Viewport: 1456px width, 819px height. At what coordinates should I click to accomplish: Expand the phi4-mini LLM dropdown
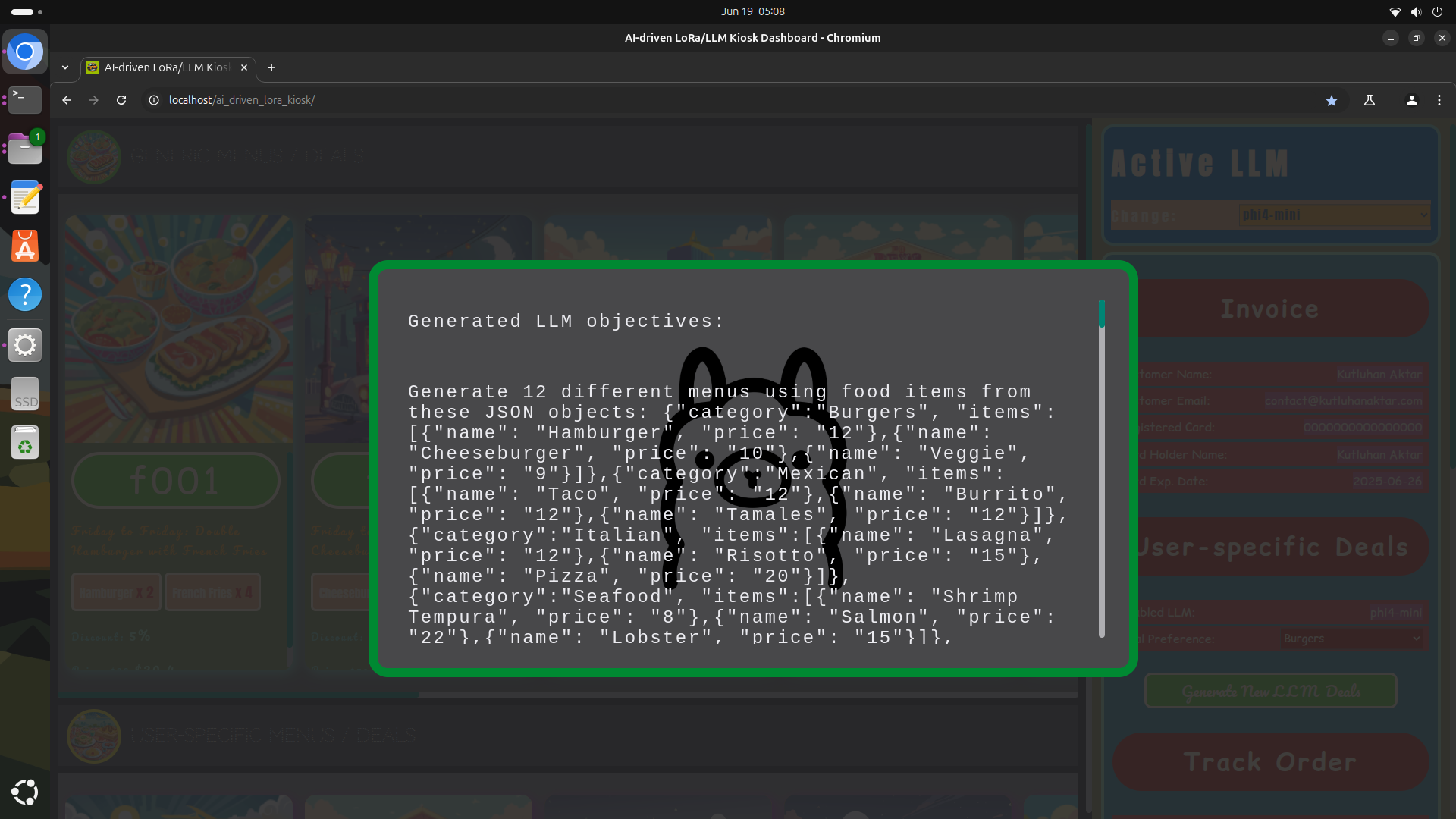point(1334,215)
